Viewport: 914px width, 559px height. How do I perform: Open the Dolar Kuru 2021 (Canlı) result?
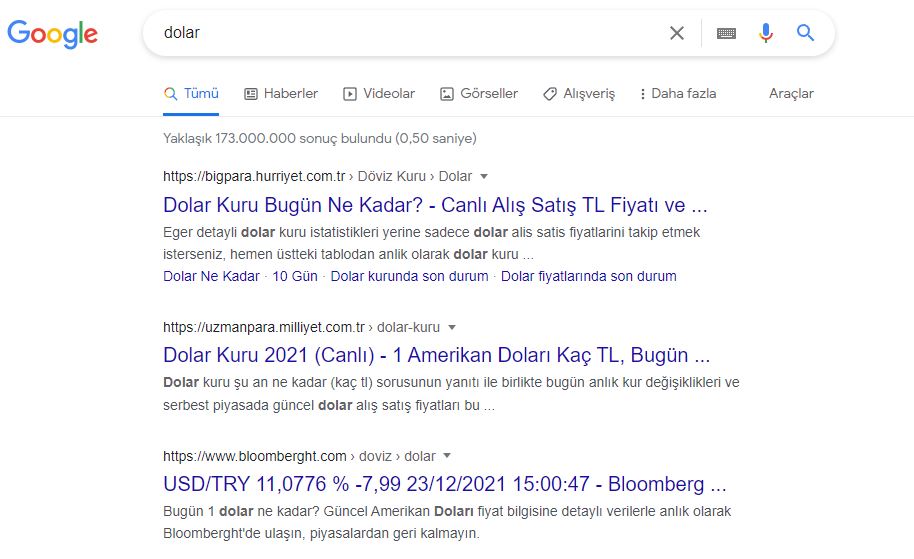coord(436,355)
